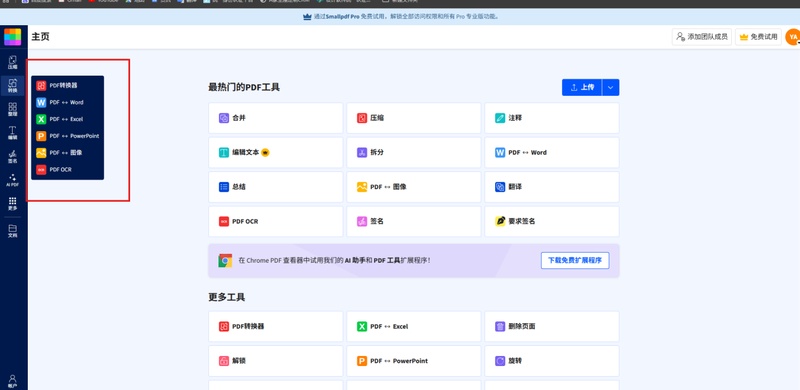
Task: Click the Smallpdf Pro free trial banner
Action: [x=400, y=16]
